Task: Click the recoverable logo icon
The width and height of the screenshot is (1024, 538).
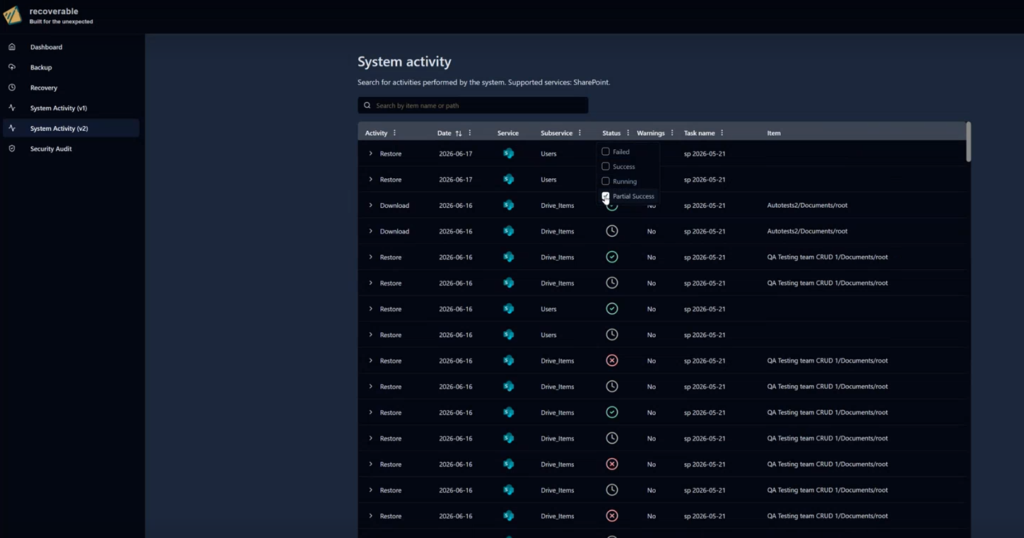Action: click(x=12, y=16)
